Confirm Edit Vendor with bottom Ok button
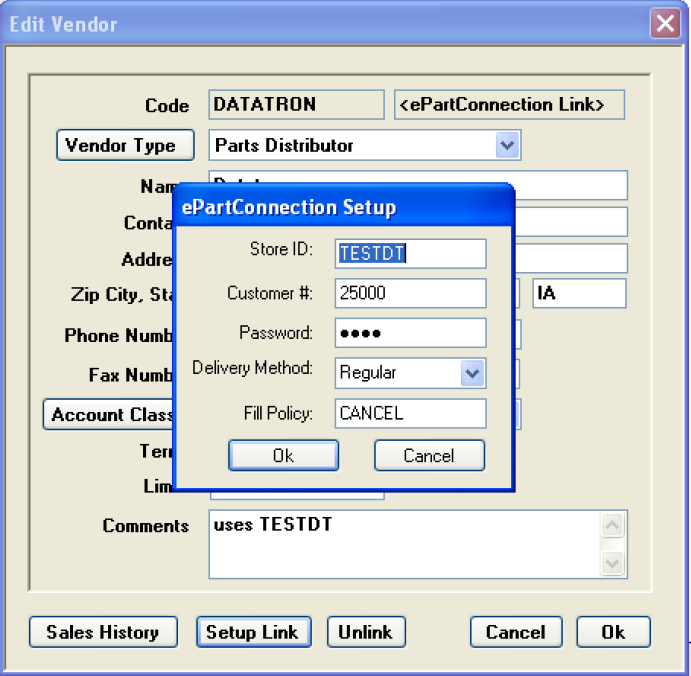The height and width of the screenshot is (676, 691). [613, 632]
